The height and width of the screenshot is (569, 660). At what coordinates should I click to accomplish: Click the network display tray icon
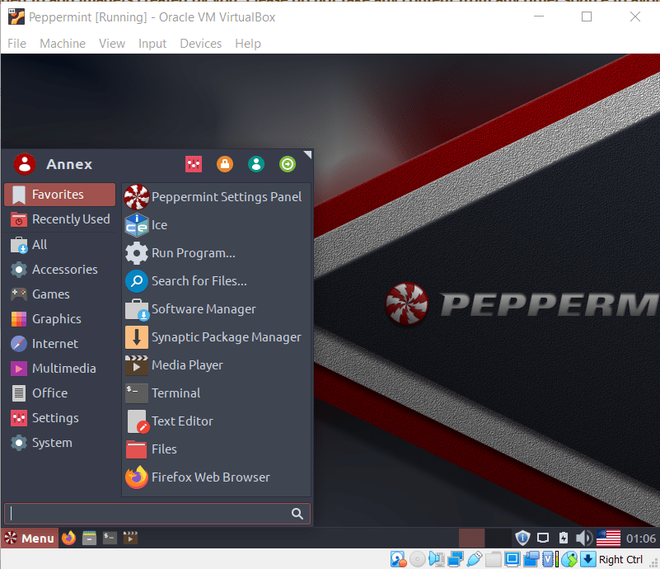(x=543, y=538)
